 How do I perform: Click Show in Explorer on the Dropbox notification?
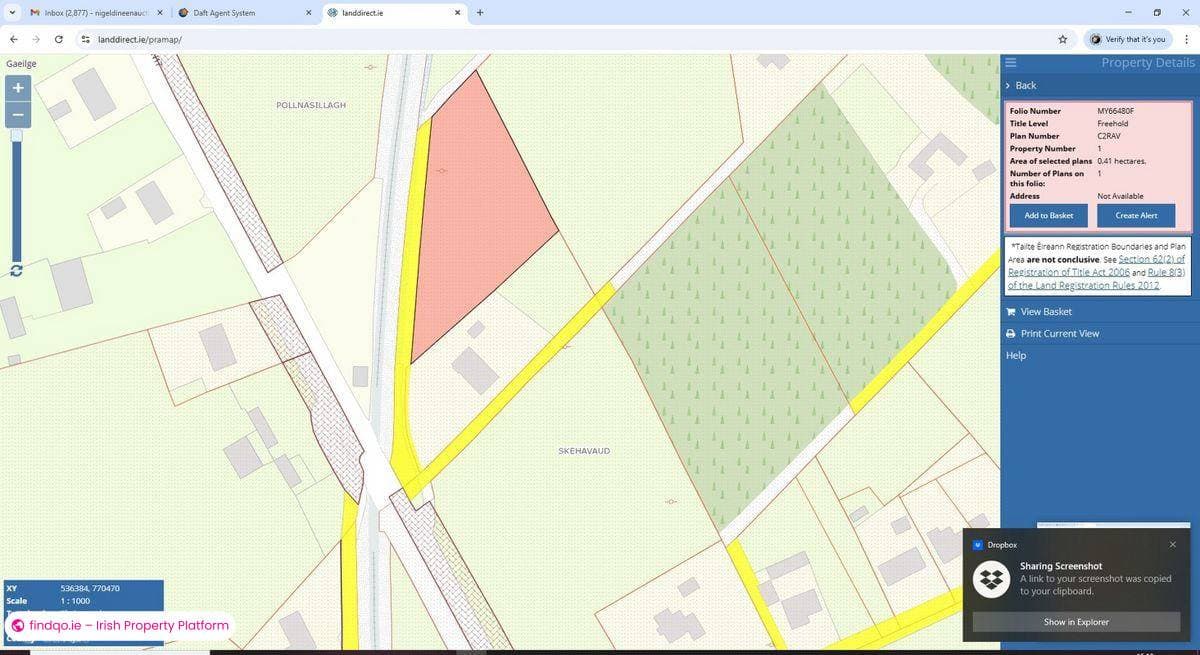pyautogui.click(x=1075, y=621)
